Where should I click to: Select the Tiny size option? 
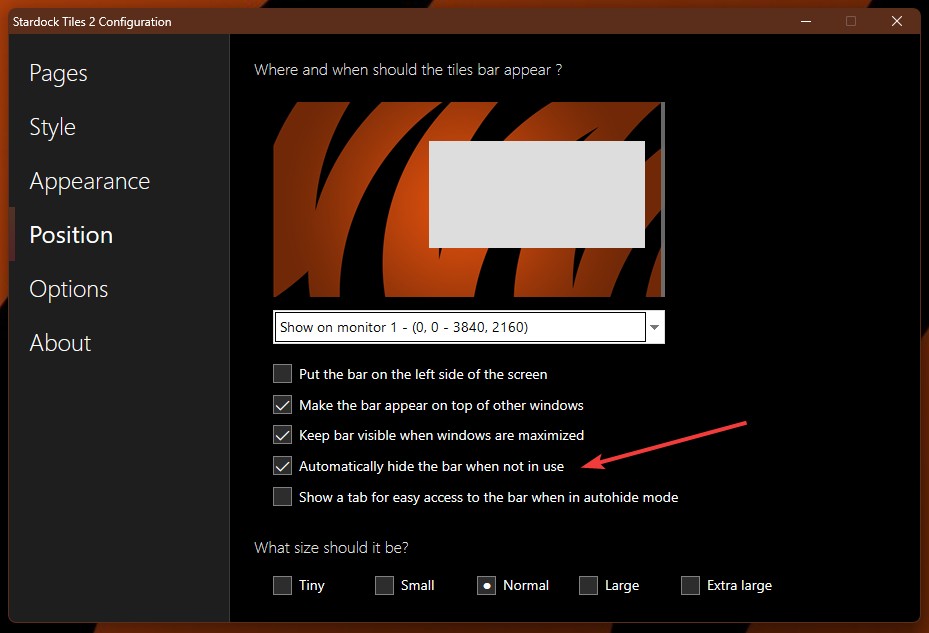283,585
